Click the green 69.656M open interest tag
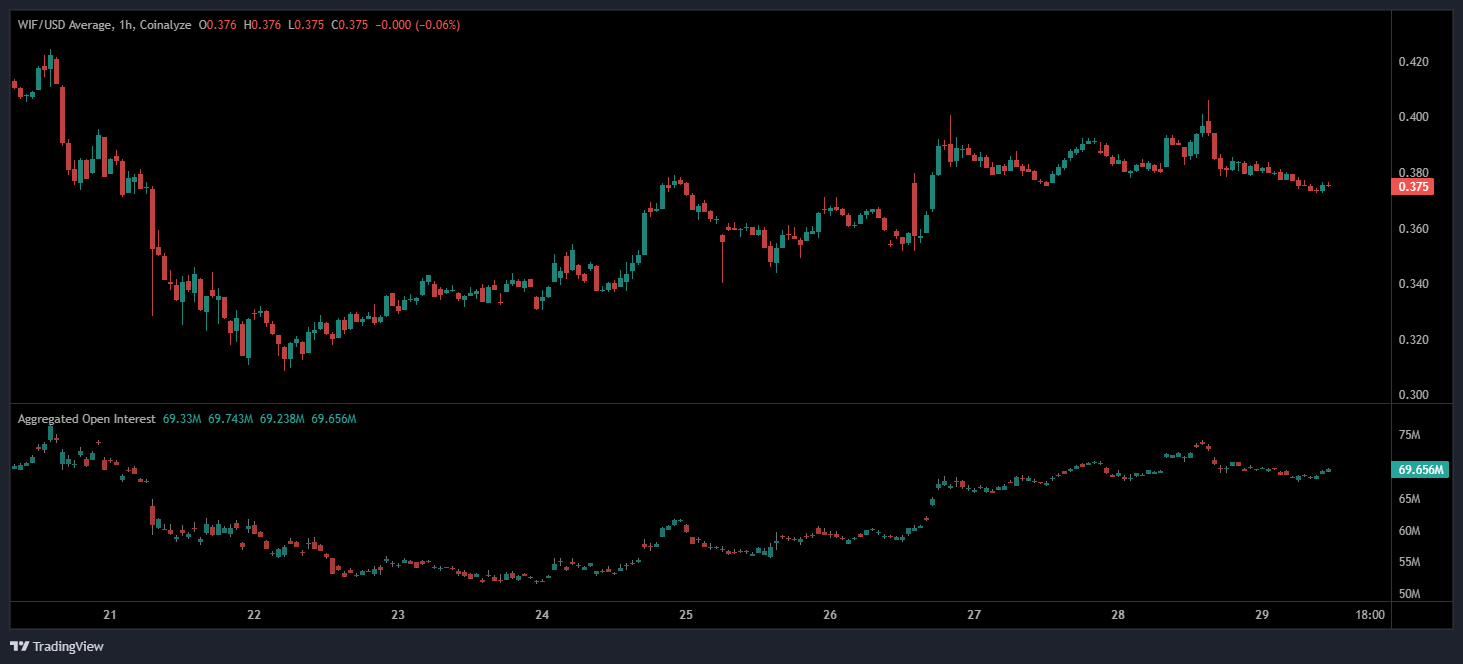This screenshot has width=1463, height=664. click(1419, 469)
